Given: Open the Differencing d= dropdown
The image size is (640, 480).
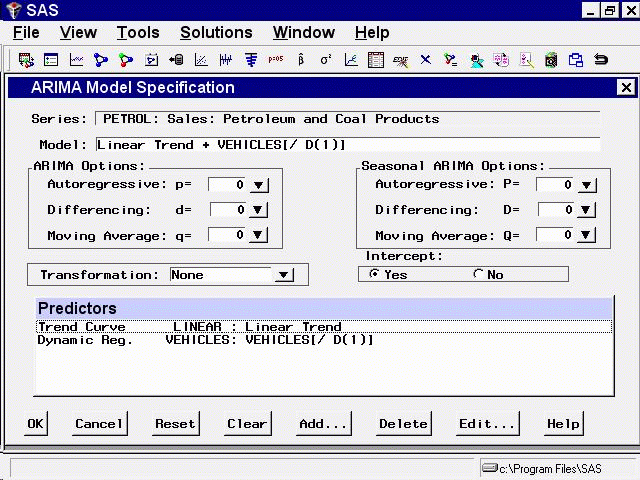Looking at the screenshot, I should pyautogui.click(x=258, y=210).
